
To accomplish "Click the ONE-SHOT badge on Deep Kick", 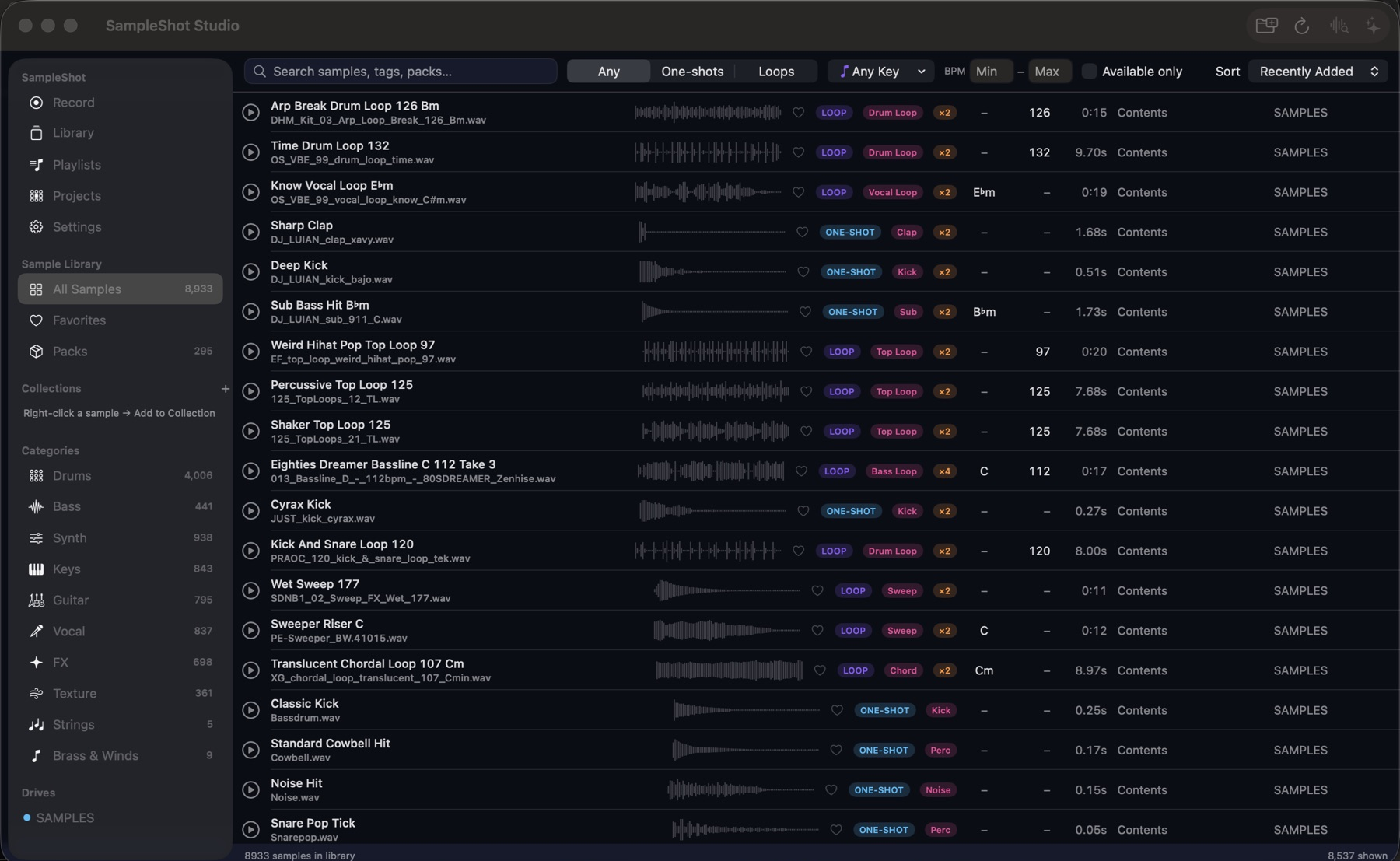I will click(x=850, y=272).
